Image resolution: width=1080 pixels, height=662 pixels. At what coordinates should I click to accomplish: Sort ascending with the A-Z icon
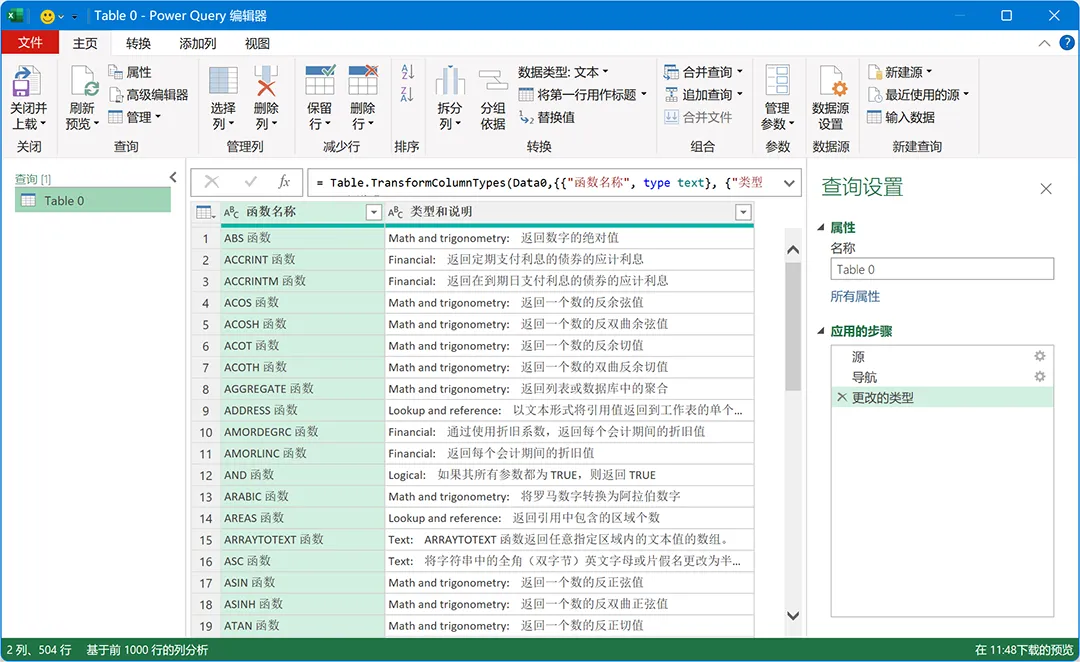(x=407, y=72)
